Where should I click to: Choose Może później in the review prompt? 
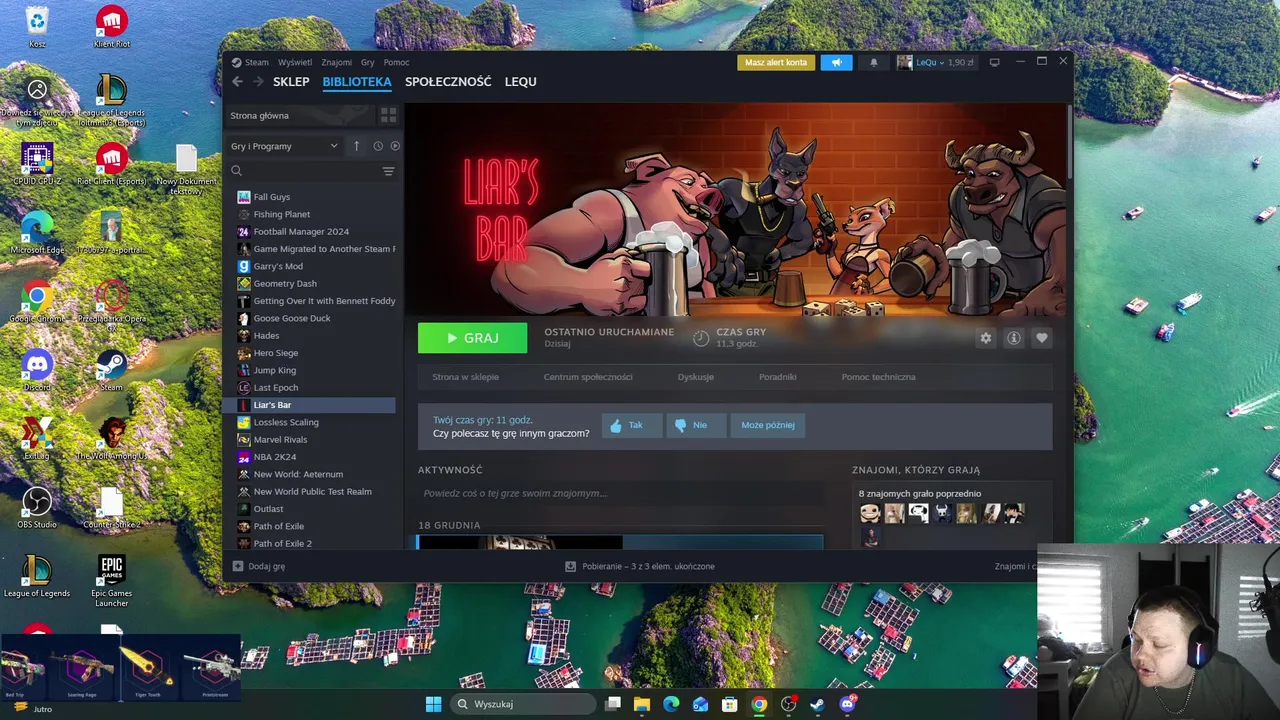[768, 425]
